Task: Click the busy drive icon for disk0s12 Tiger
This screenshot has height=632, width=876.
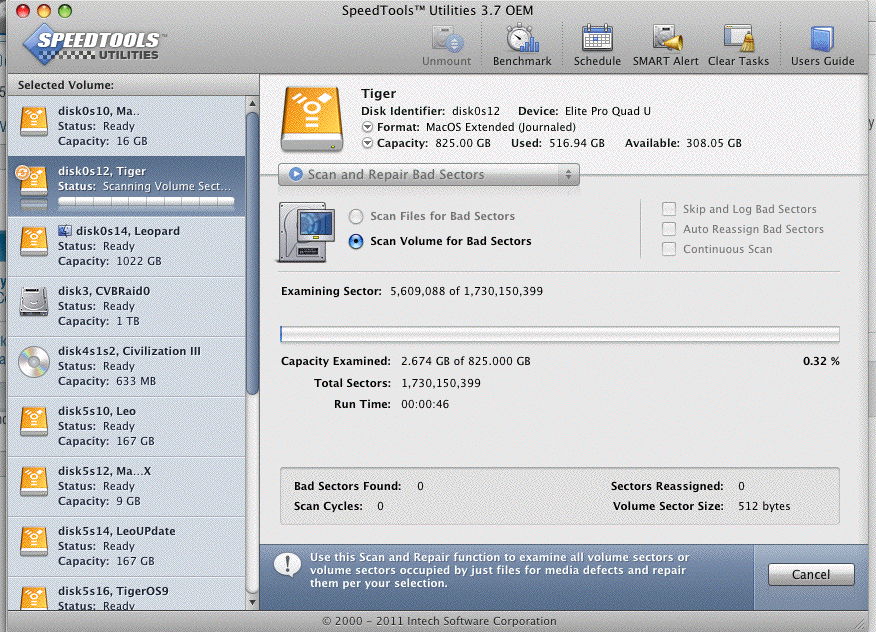Action: [31, 180]
